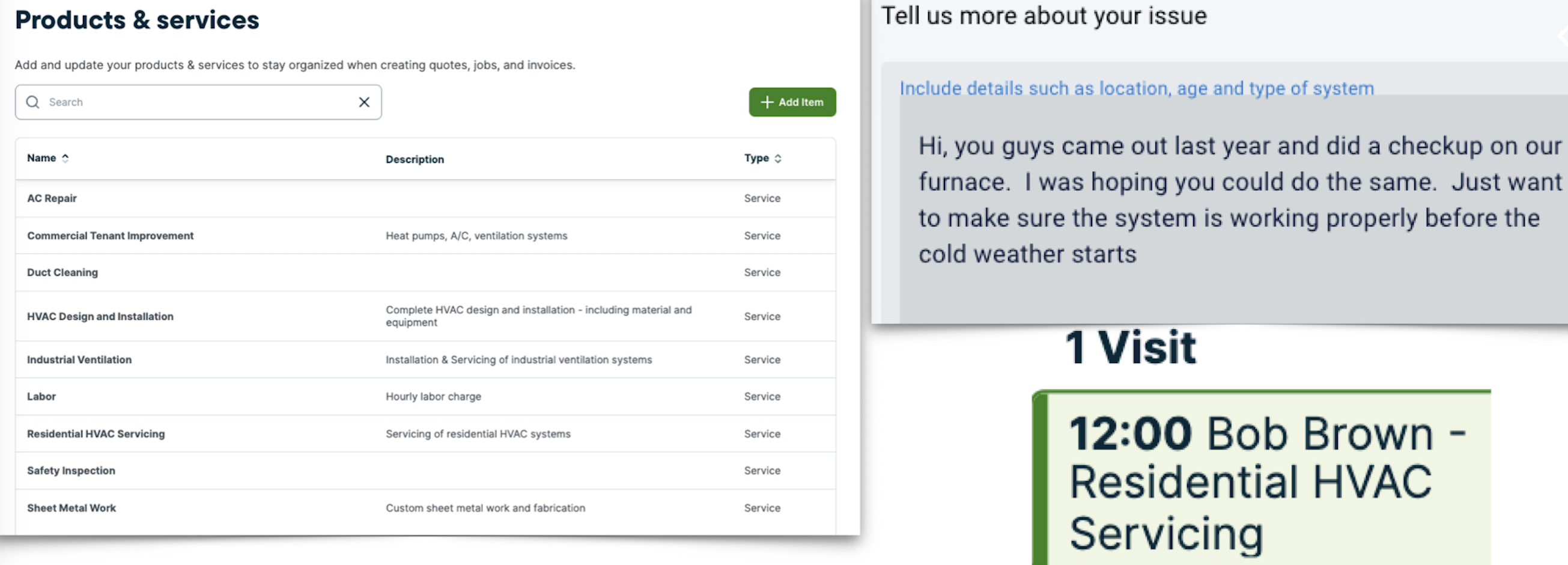Click 'Custom sheet metal work and fabrication' description
Image resolution: width=1568 pixels, height=565 pixels.
[x=485, y=508]
